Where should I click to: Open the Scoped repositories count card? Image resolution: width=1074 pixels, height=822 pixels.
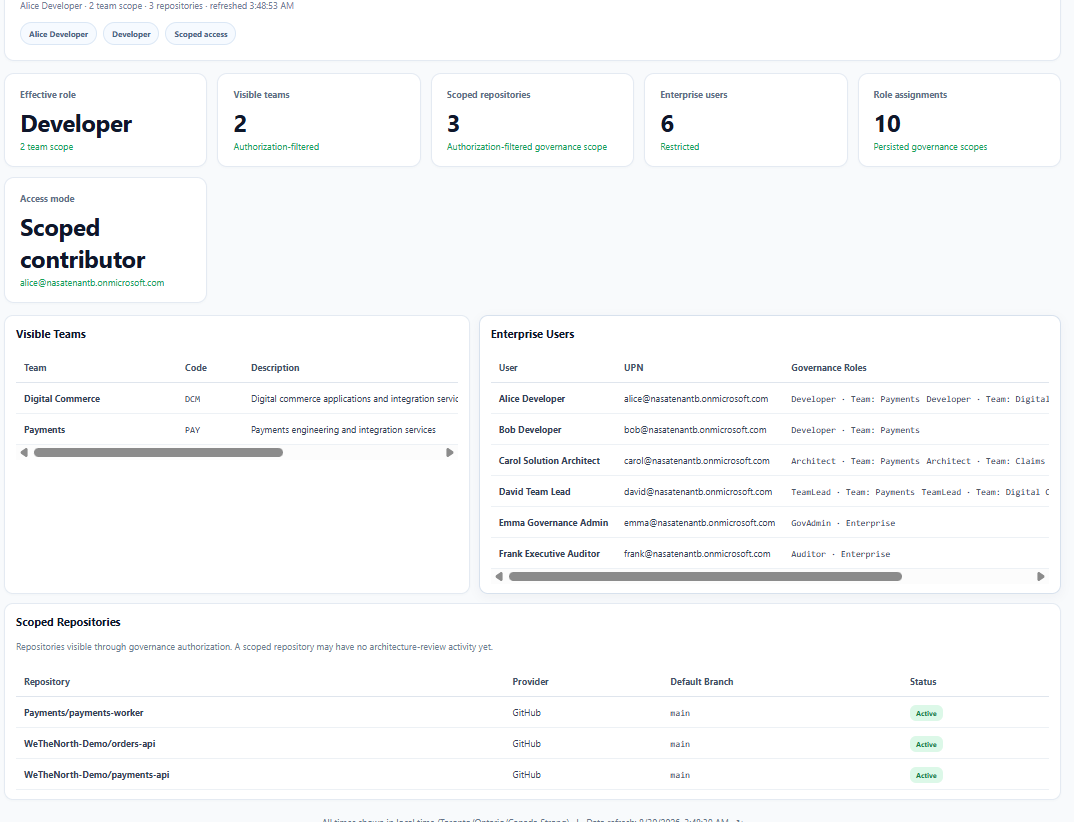point(532,120)
